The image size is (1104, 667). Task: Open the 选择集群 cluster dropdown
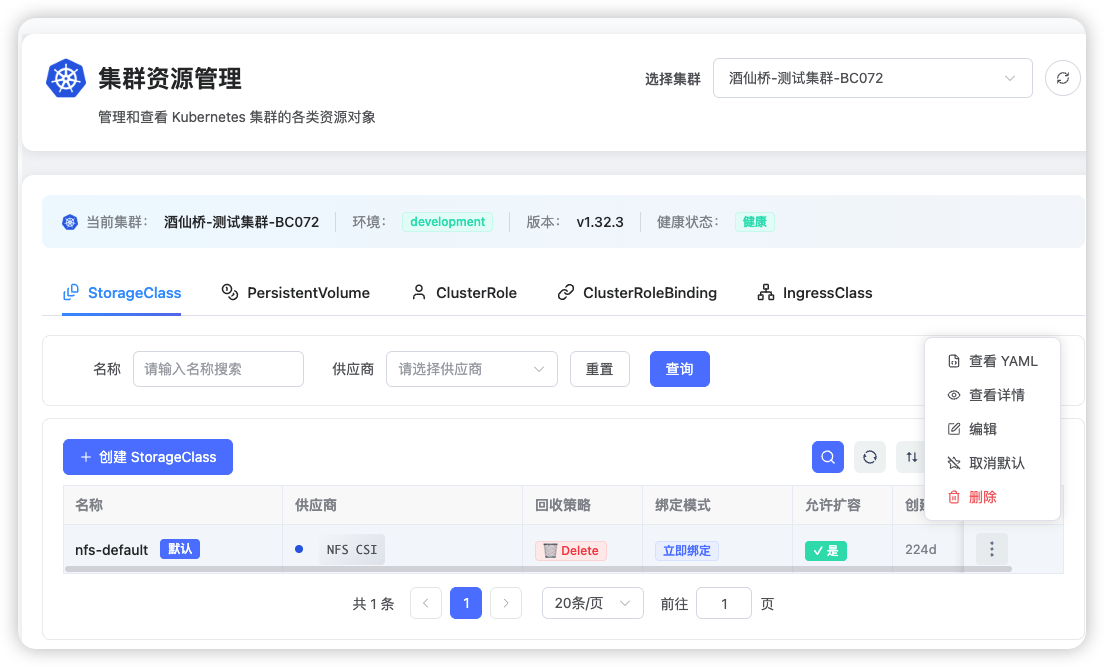872,78
